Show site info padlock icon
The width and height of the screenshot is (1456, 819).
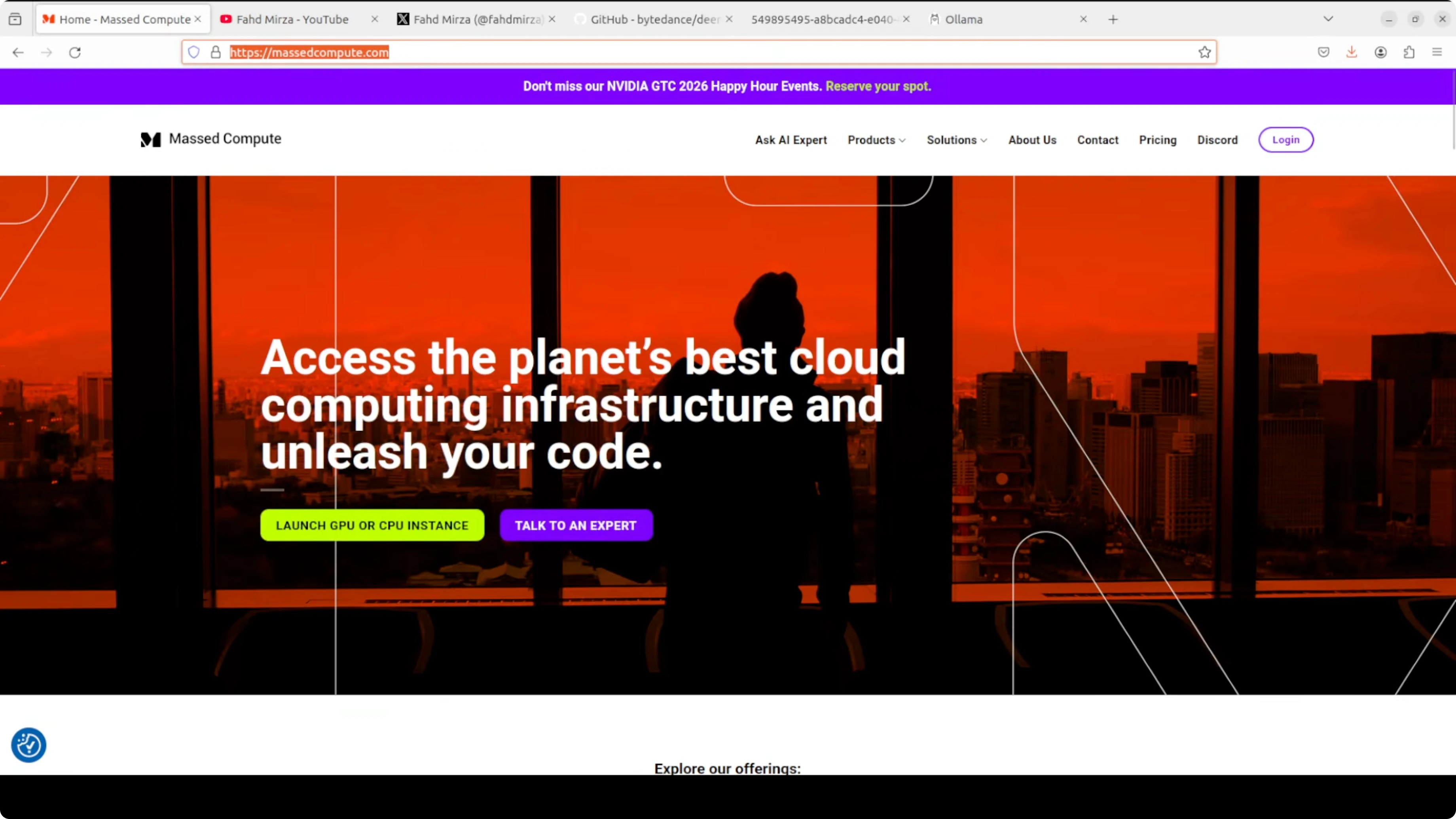[215, 53]
